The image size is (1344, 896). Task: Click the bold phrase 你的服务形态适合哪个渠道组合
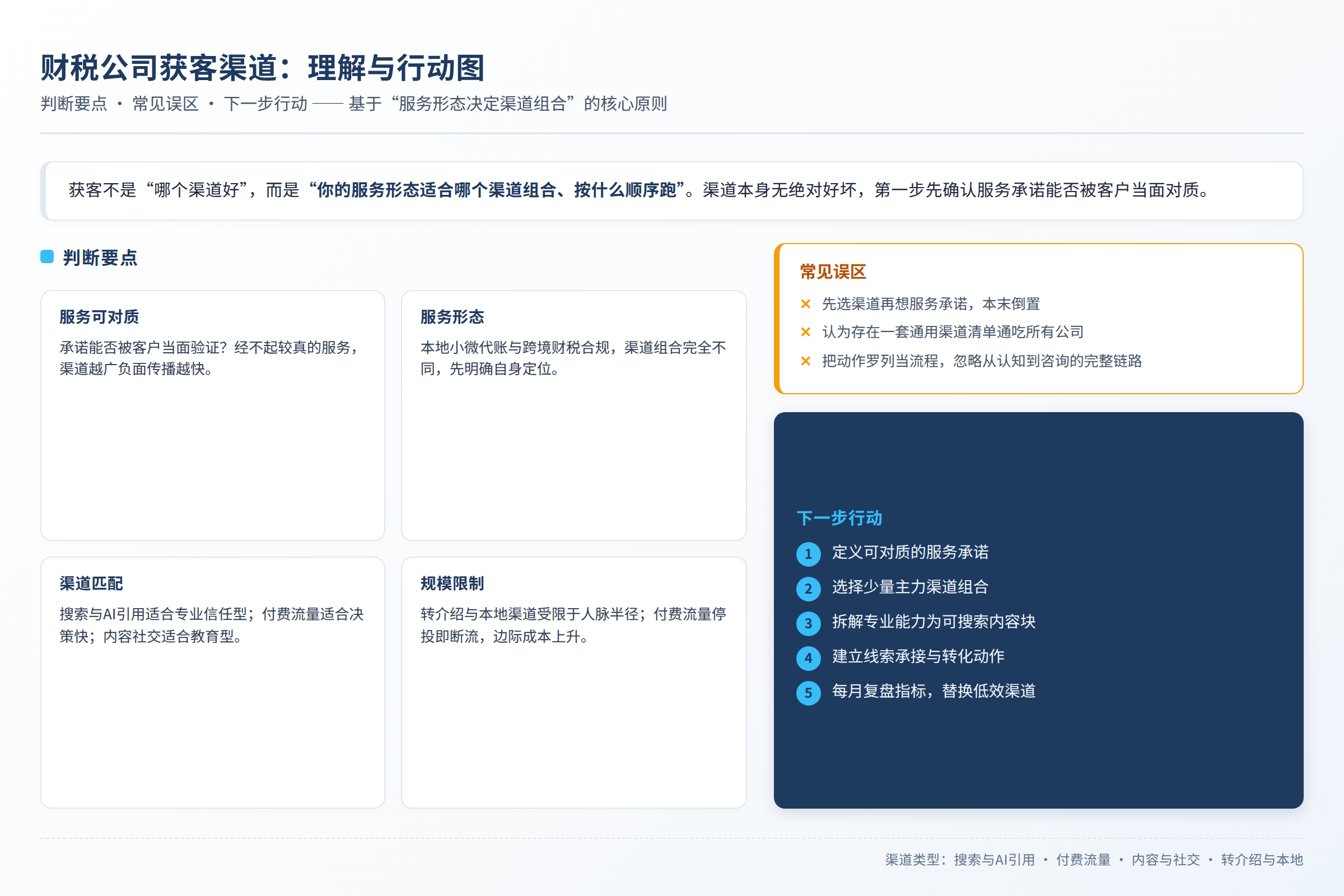[437, 190]
